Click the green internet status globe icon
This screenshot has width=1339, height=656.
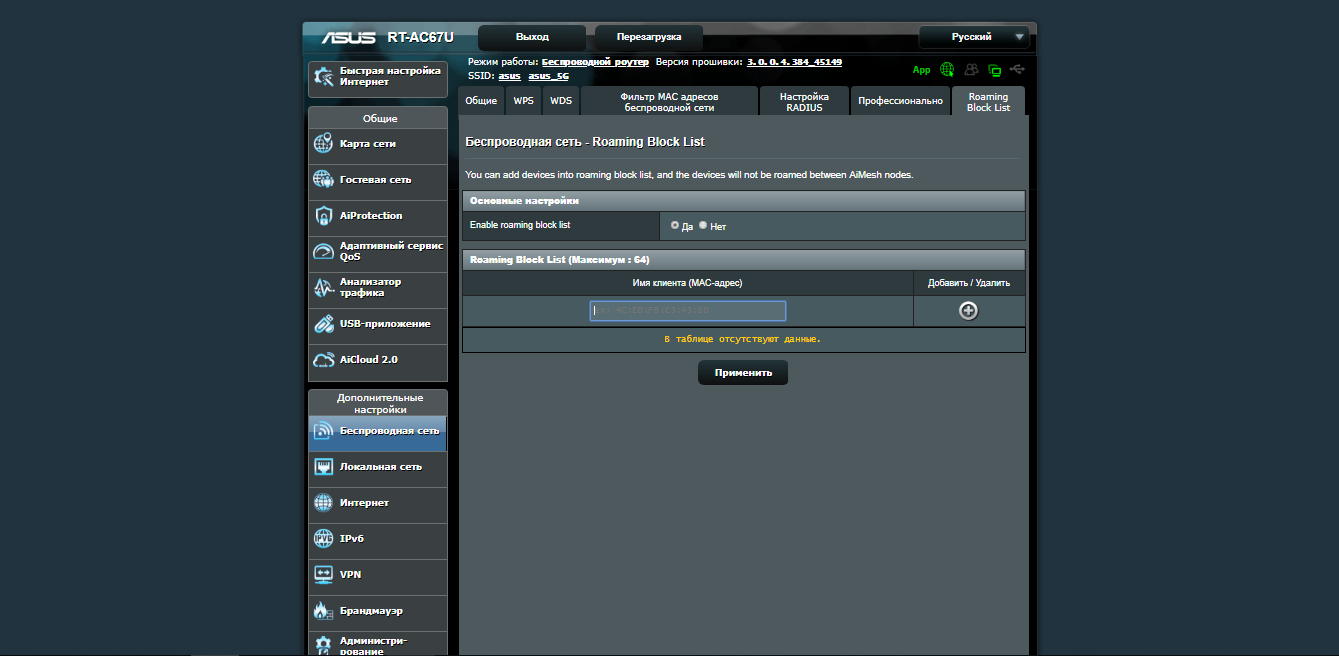(947, 70)
